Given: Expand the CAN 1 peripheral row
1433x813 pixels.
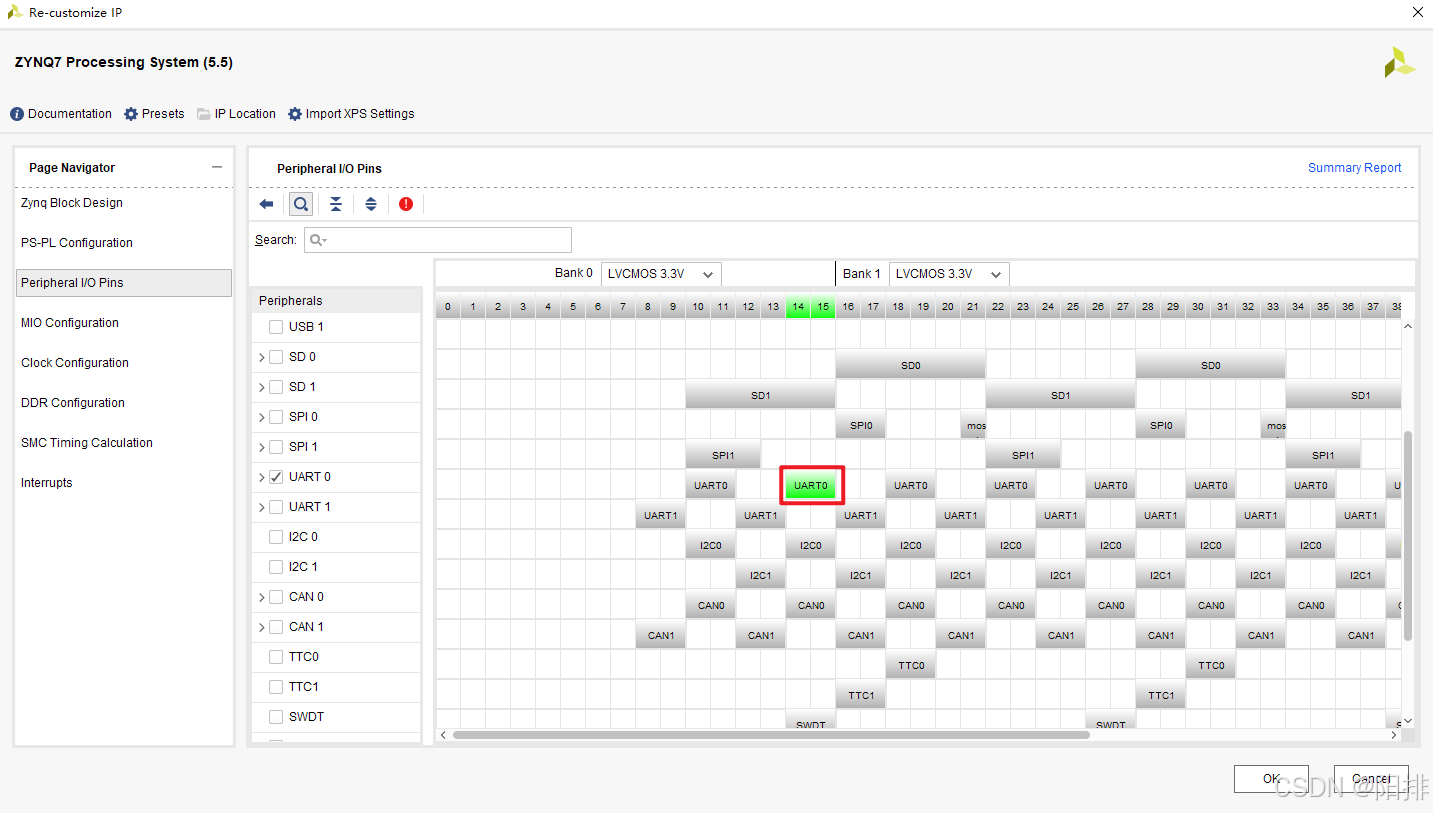Looking at the screenshot, I should pos(262,627).
